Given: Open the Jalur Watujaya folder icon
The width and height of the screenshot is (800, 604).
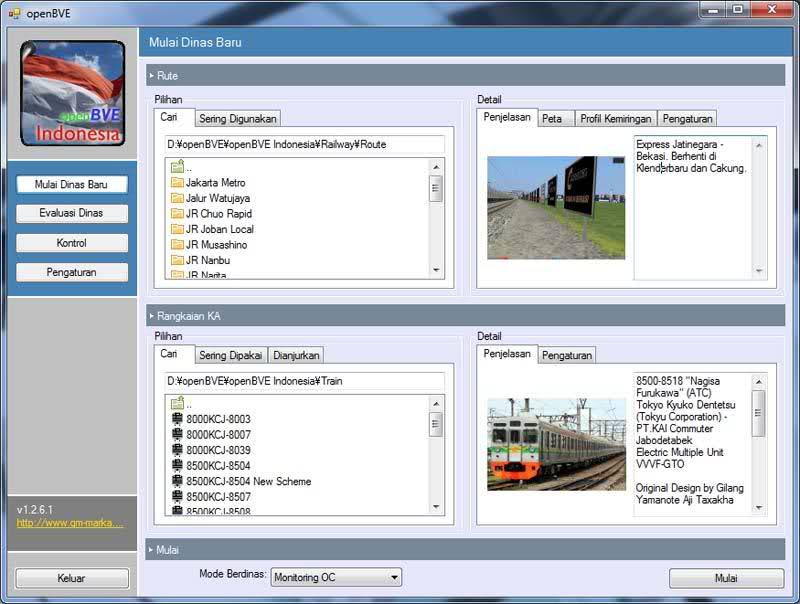Looking at the screenshot, I should [177, 198].
